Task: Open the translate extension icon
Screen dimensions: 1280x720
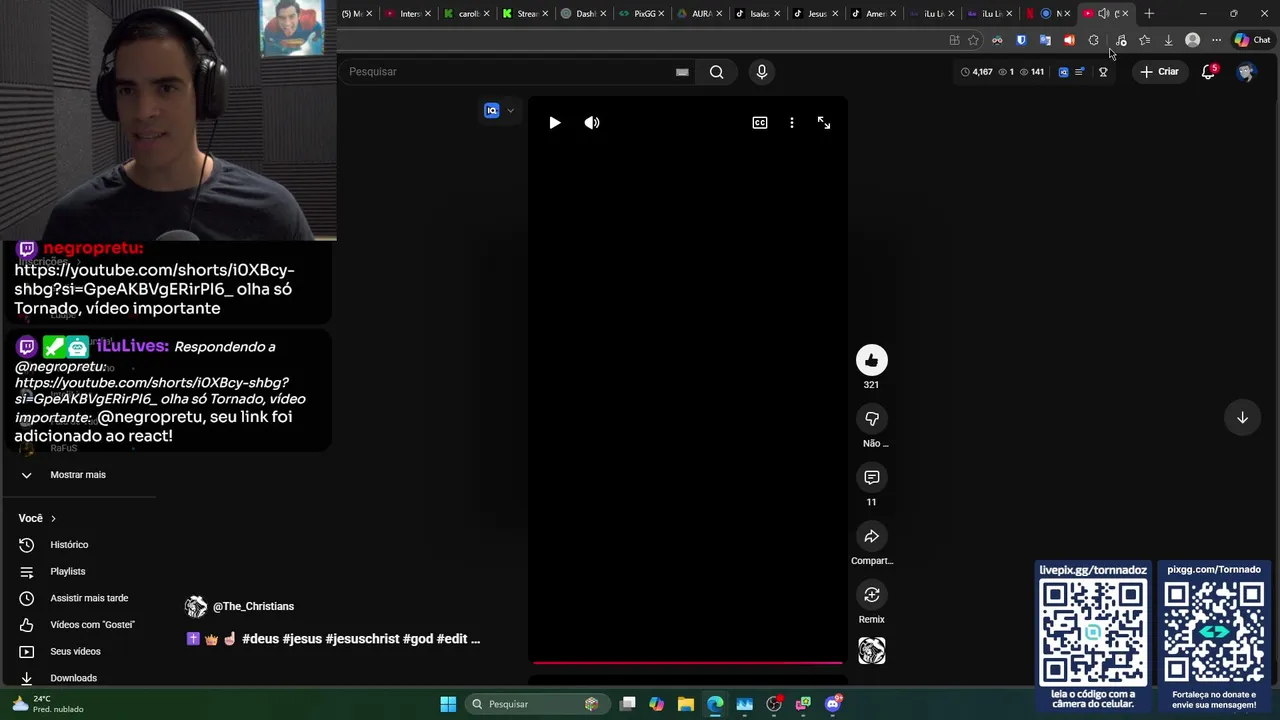Action: pyautogui.click(x=1045, y=41)
